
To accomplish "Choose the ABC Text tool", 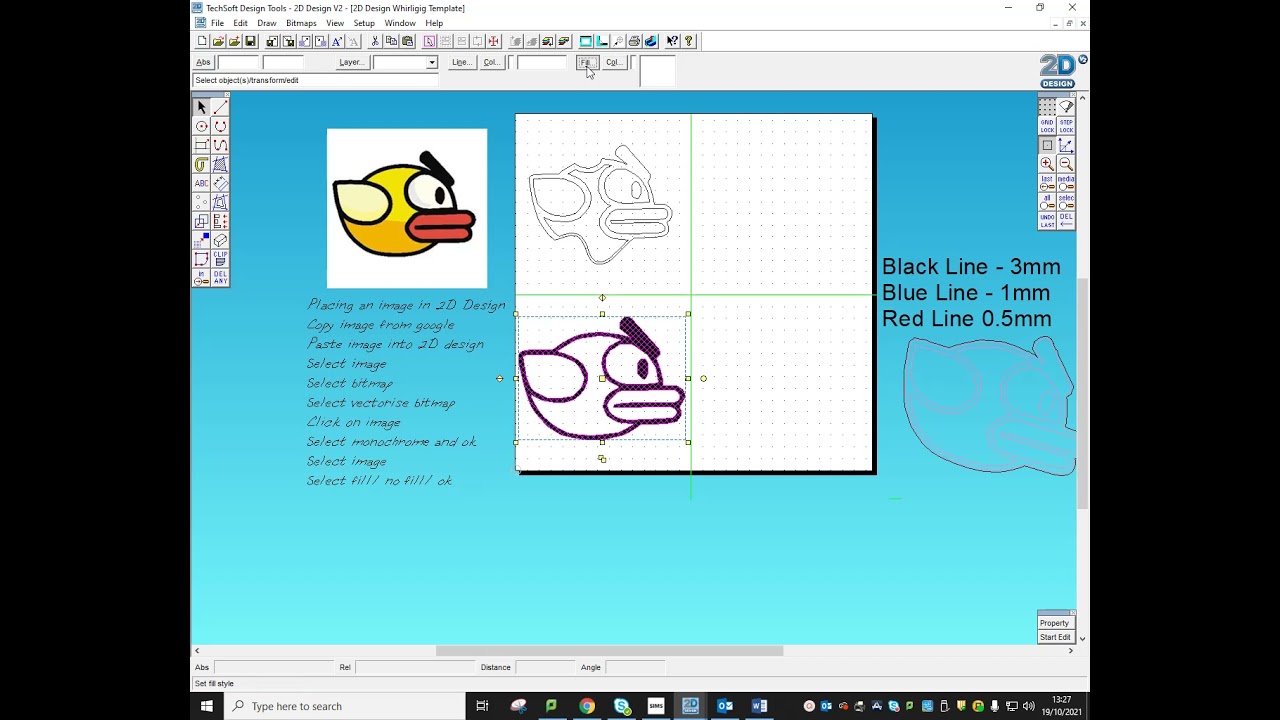I will [201, 183].
